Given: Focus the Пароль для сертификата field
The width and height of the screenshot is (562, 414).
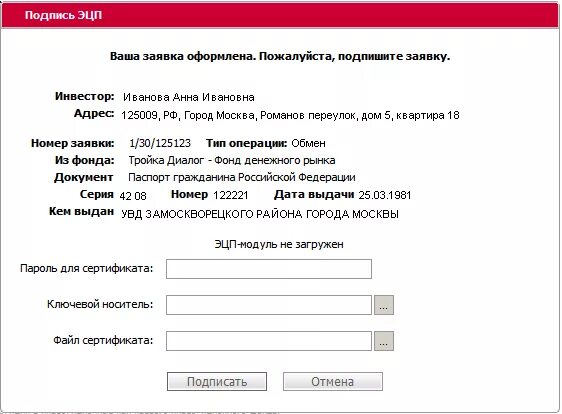Looking at the screenshot, I should tap(269, 269).
